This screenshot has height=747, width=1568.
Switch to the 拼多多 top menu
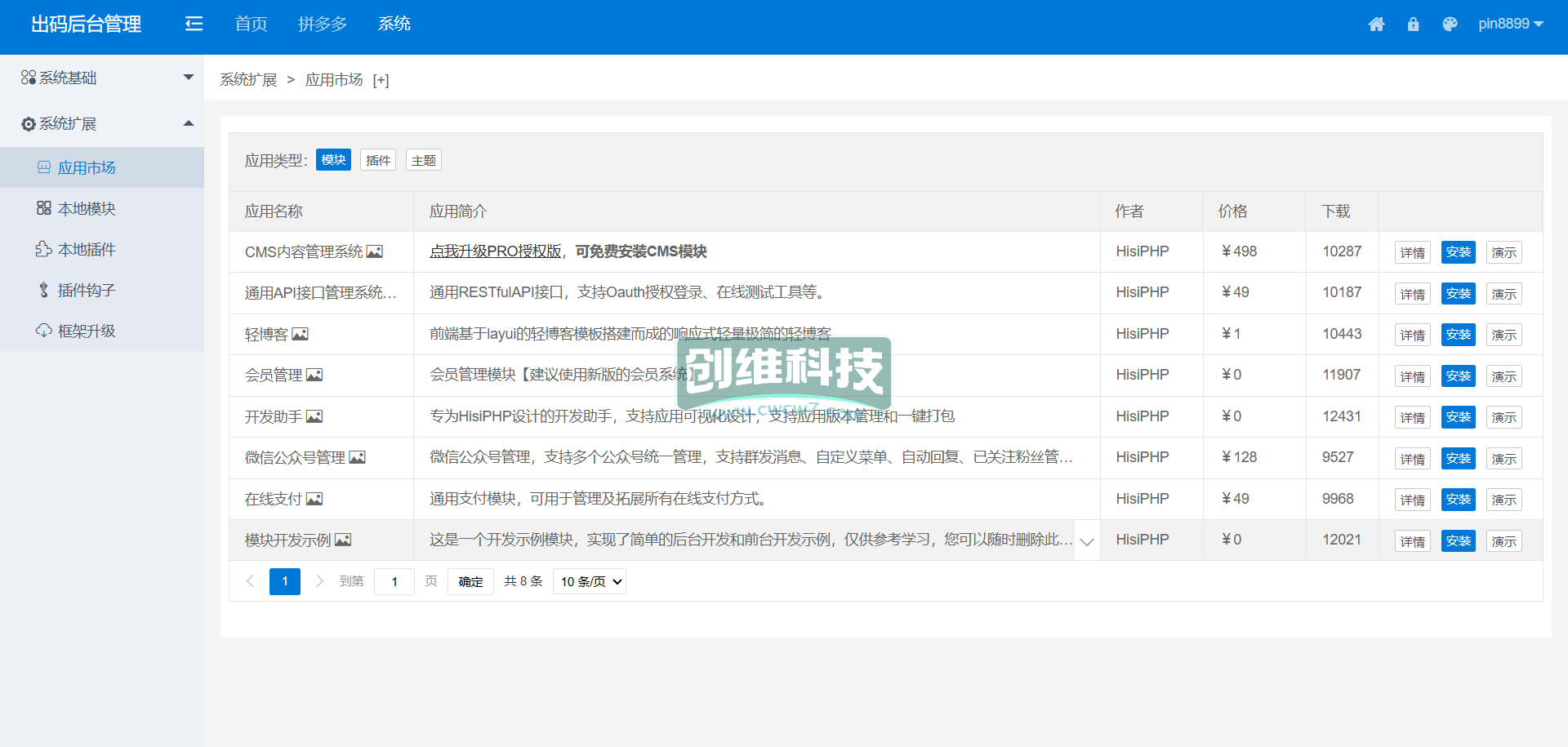(x=323, y=24)
